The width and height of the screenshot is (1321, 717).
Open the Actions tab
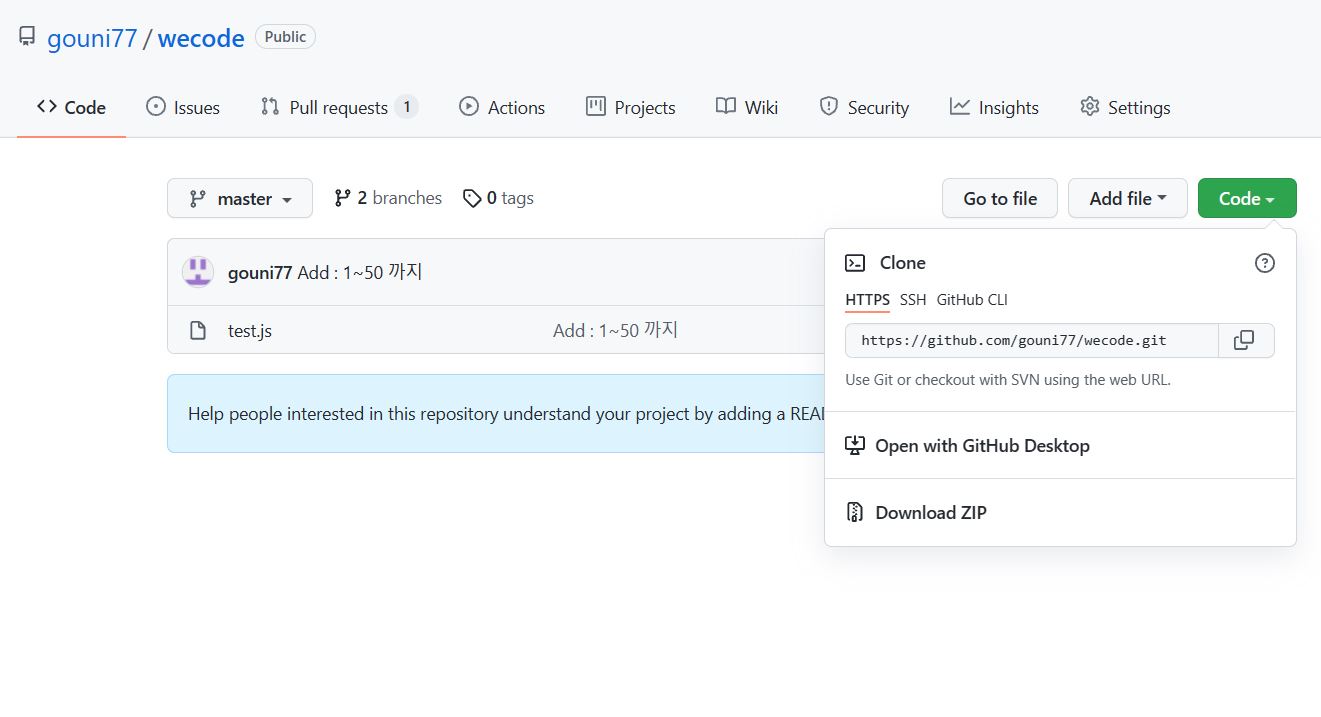click(x=502, y=107)
